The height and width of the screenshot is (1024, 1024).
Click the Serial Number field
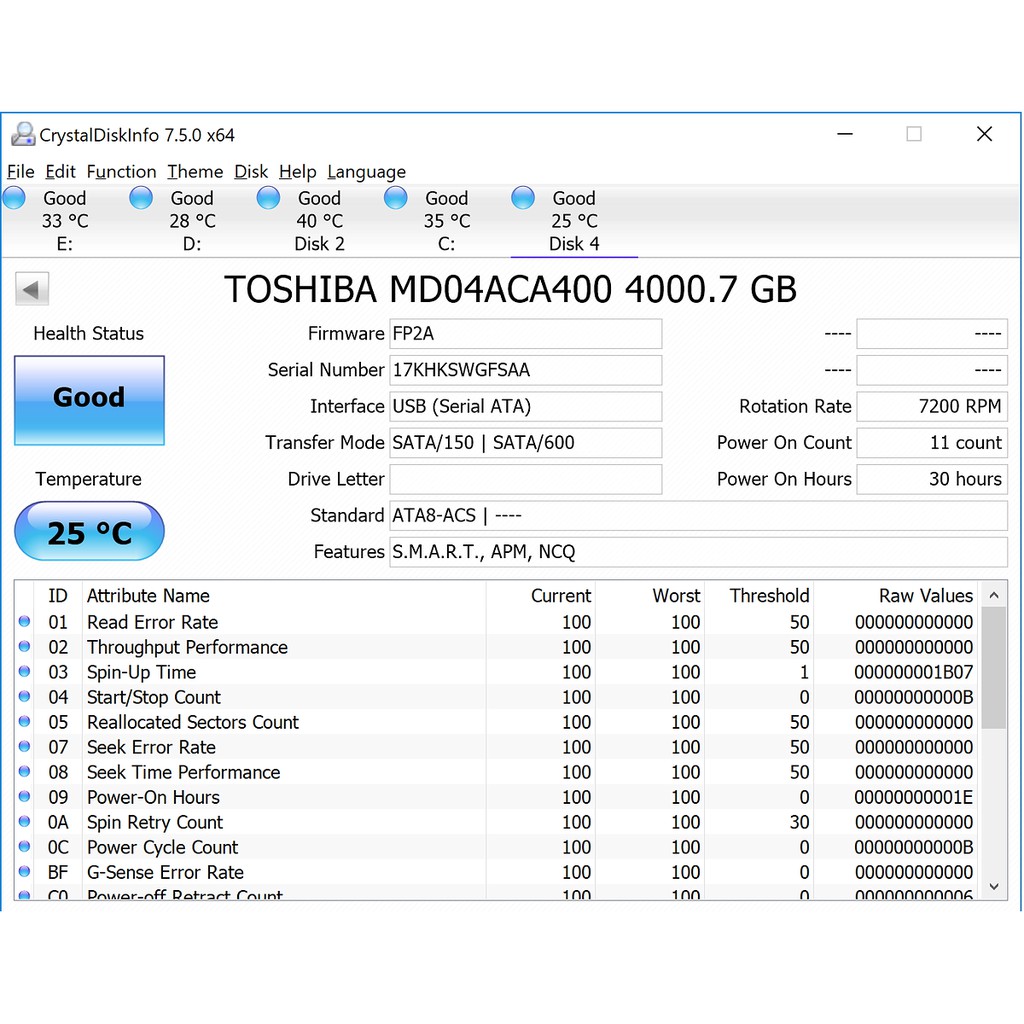point(525,370)
